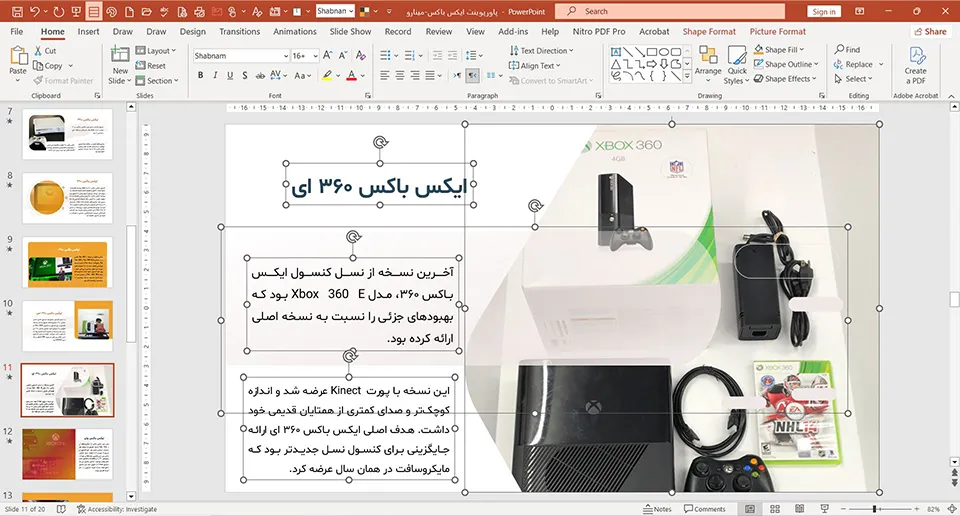Screen dimensions: 960x516
Task: Open Text Direction dropdown
Action: point(541,50)
